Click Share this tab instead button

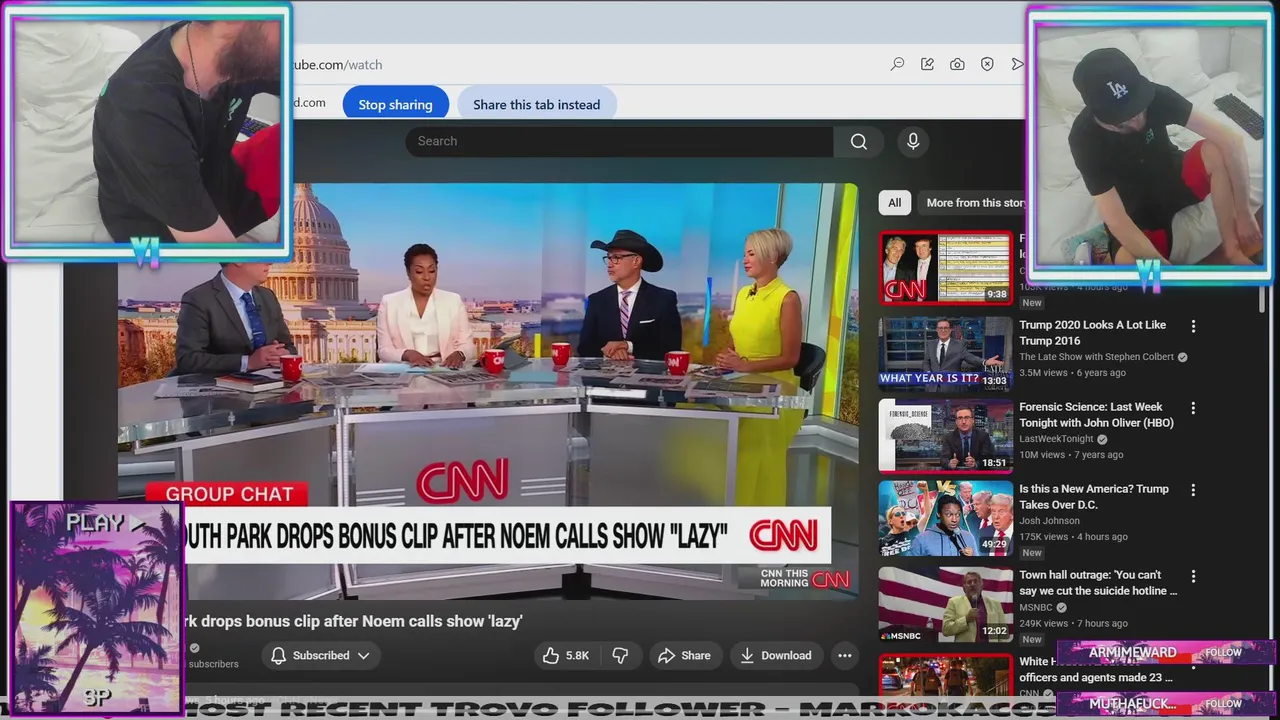pos(536,104)
